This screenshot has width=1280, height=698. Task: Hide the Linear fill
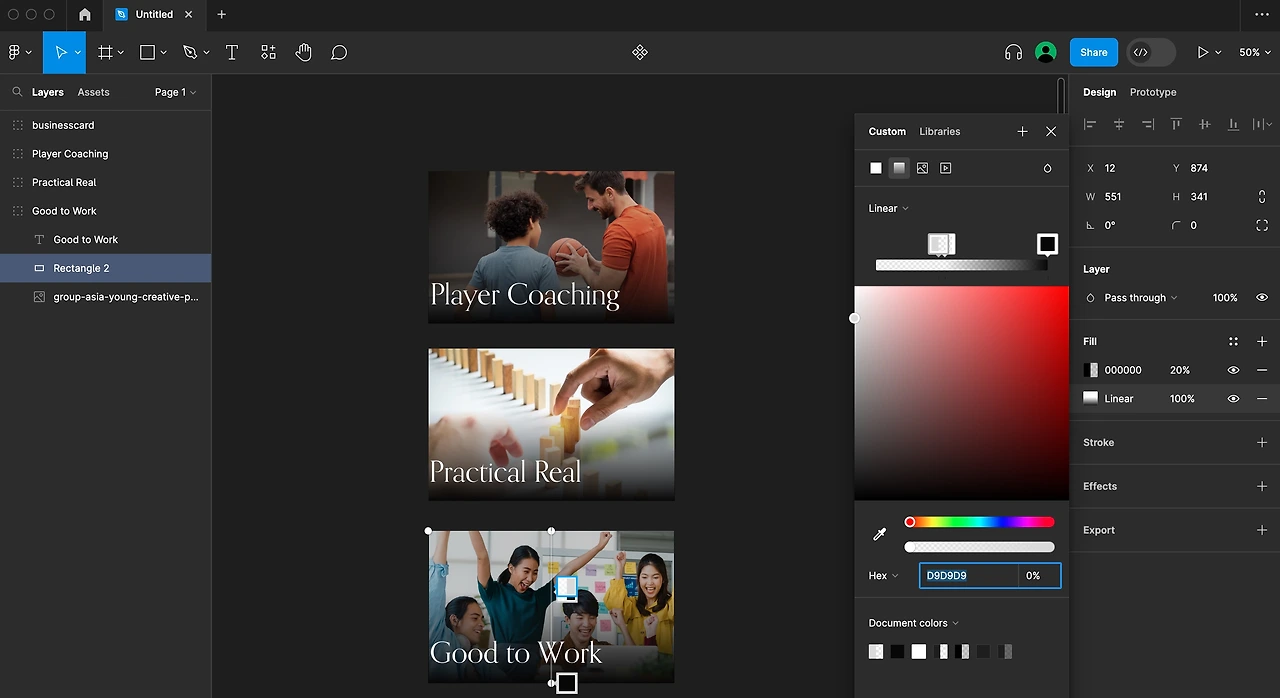tap(1233, 398)
